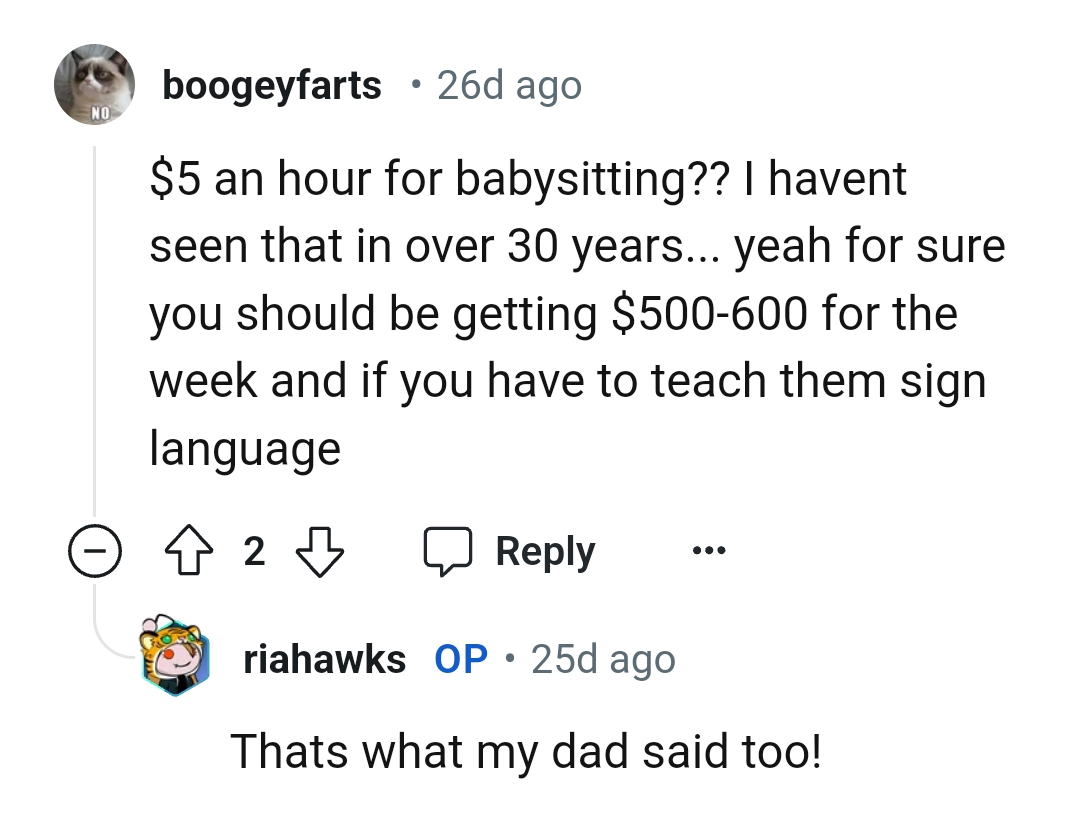Open the grumpy cat avatar profile

(x=95, y=85)
